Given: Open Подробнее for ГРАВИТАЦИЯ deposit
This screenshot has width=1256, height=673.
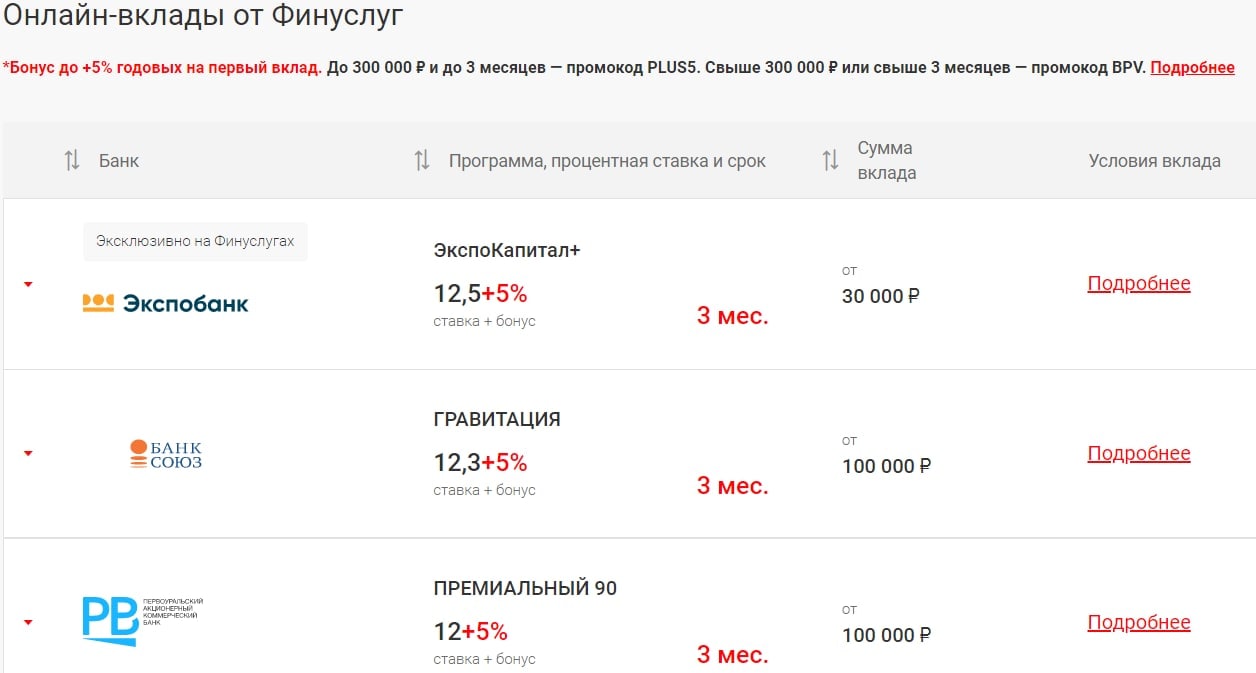Looking at the screenshot, I should pyautogui.click(x=1138, y=454).
